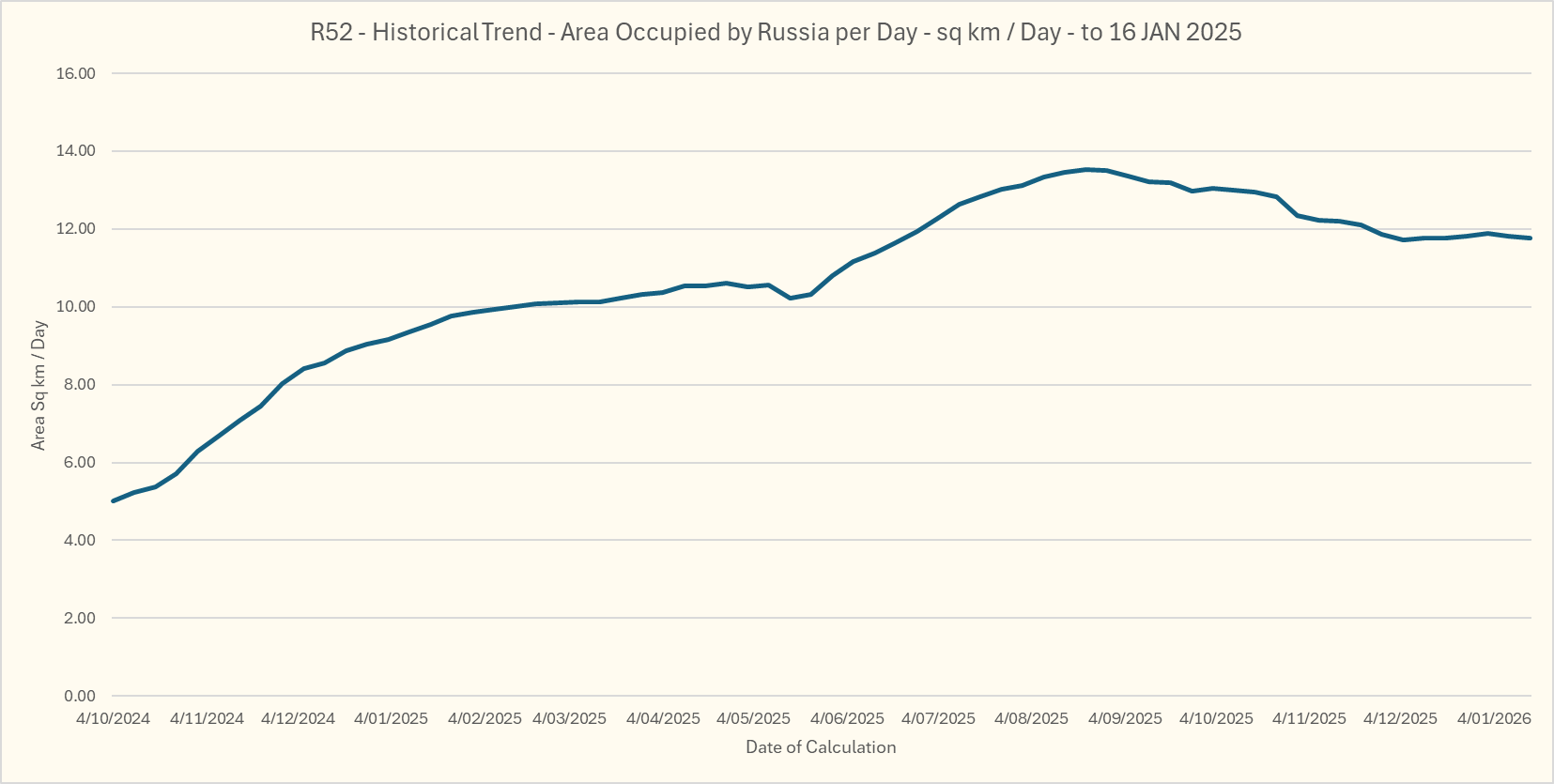Click the 4/10/2024 date label
Screen dimensions: 1554x784
113,719
